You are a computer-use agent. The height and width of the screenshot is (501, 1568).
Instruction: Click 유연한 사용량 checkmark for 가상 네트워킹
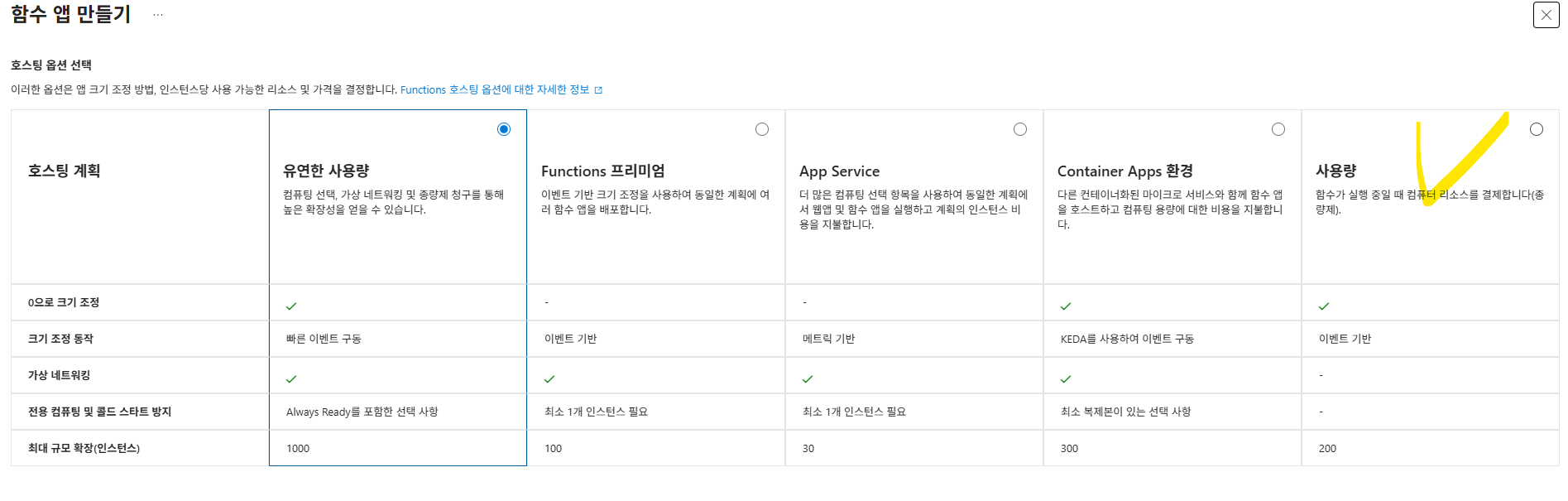(x=291, y=378)
